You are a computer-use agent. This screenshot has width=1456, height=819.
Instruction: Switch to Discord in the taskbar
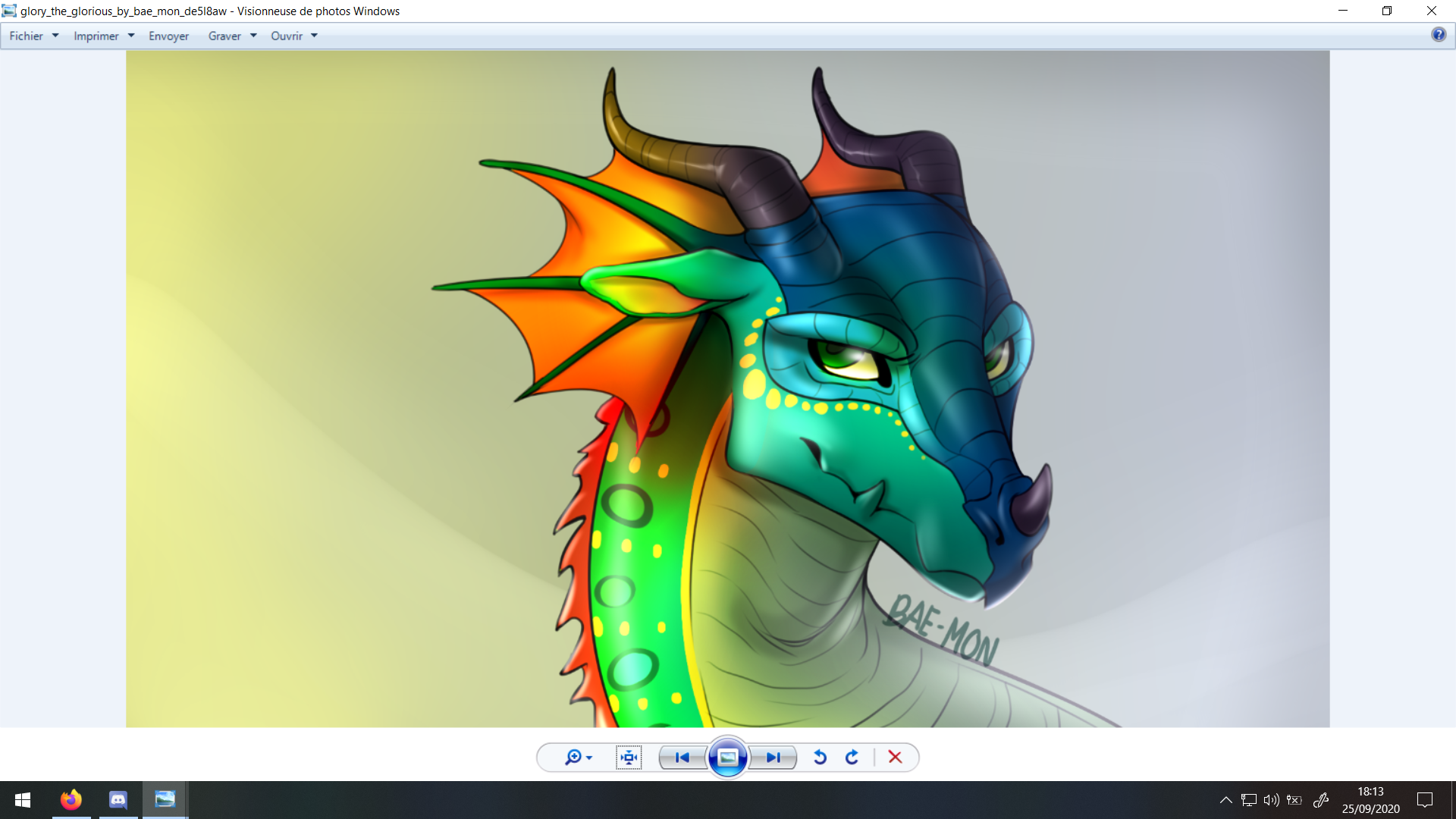tap(118, 800)
